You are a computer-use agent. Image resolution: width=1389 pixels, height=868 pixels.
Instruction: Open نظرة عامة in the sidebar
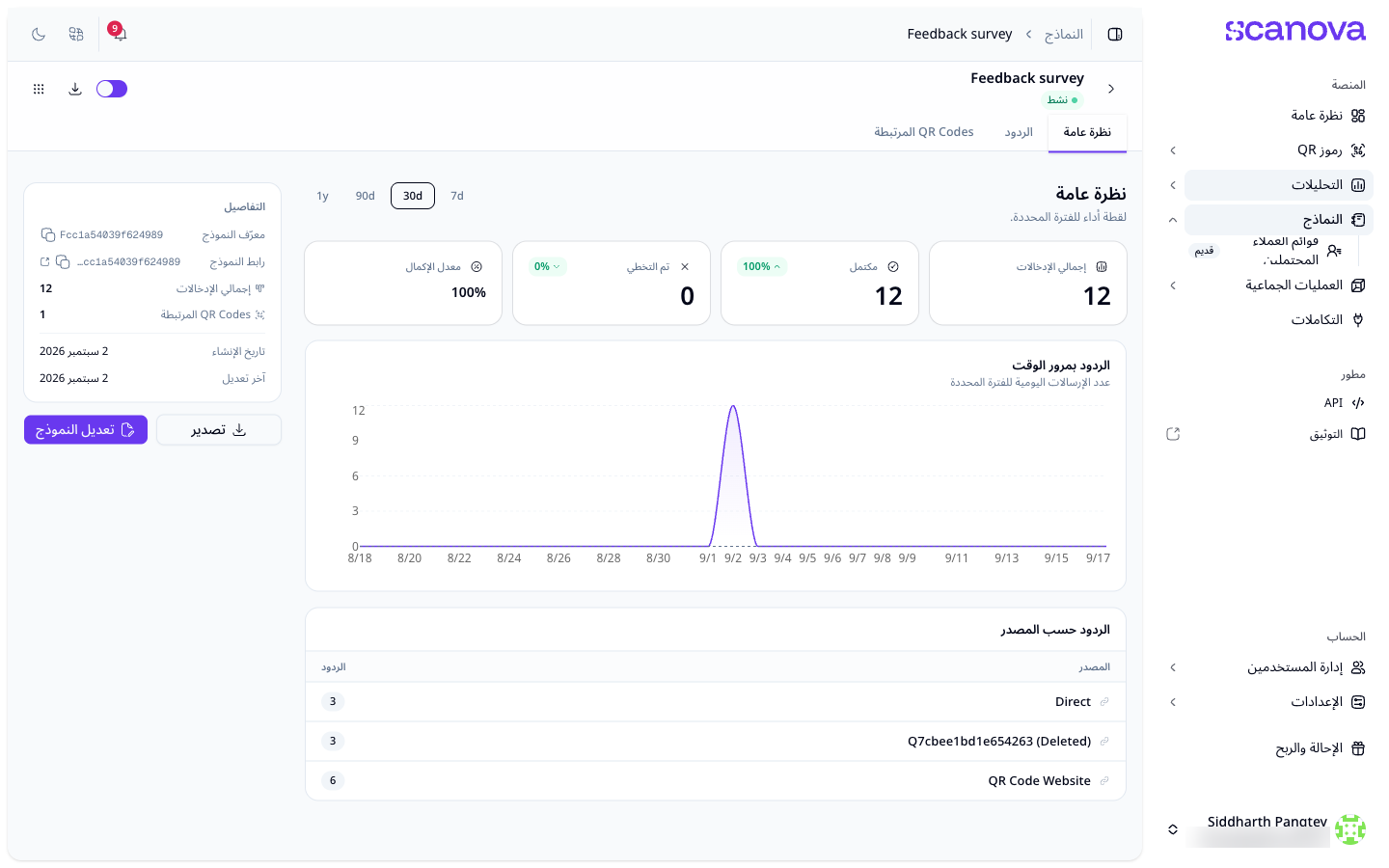point(1279,116)
